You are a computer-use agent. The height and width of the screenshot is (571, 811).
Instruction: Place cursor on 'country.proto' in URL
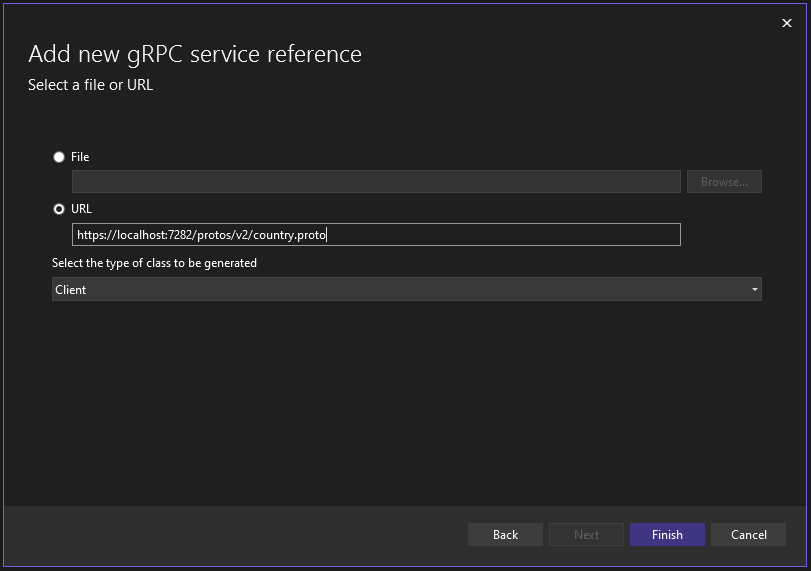pyautogui.click(x=290, y=235)
